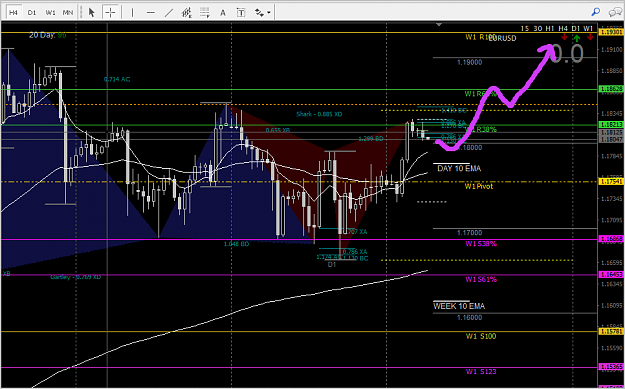Select the Fibonacci retracement tool
Viewport: 625px width, 389px height.
point(205,13)
